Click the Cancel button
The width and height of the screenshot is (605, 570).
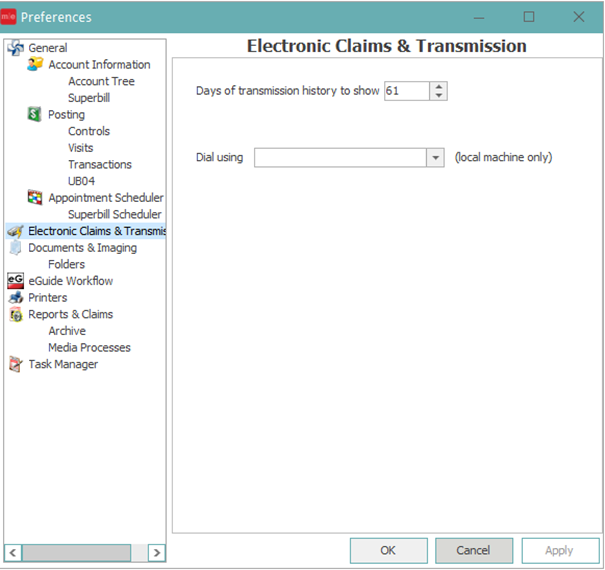pos(474,550)
